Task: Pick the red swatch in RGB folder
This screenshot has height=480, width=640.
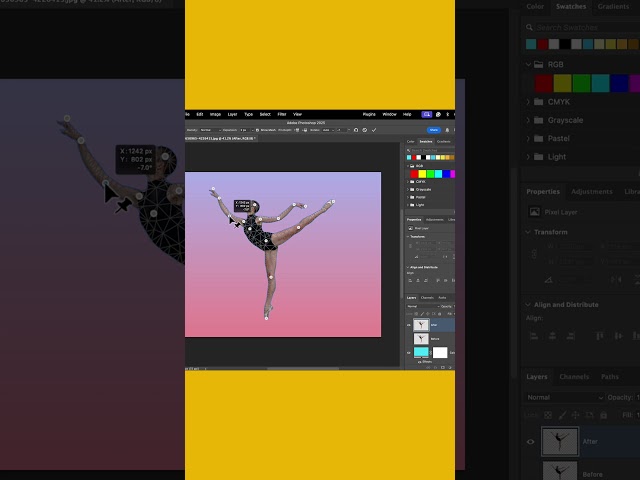Action: (414, 174)
